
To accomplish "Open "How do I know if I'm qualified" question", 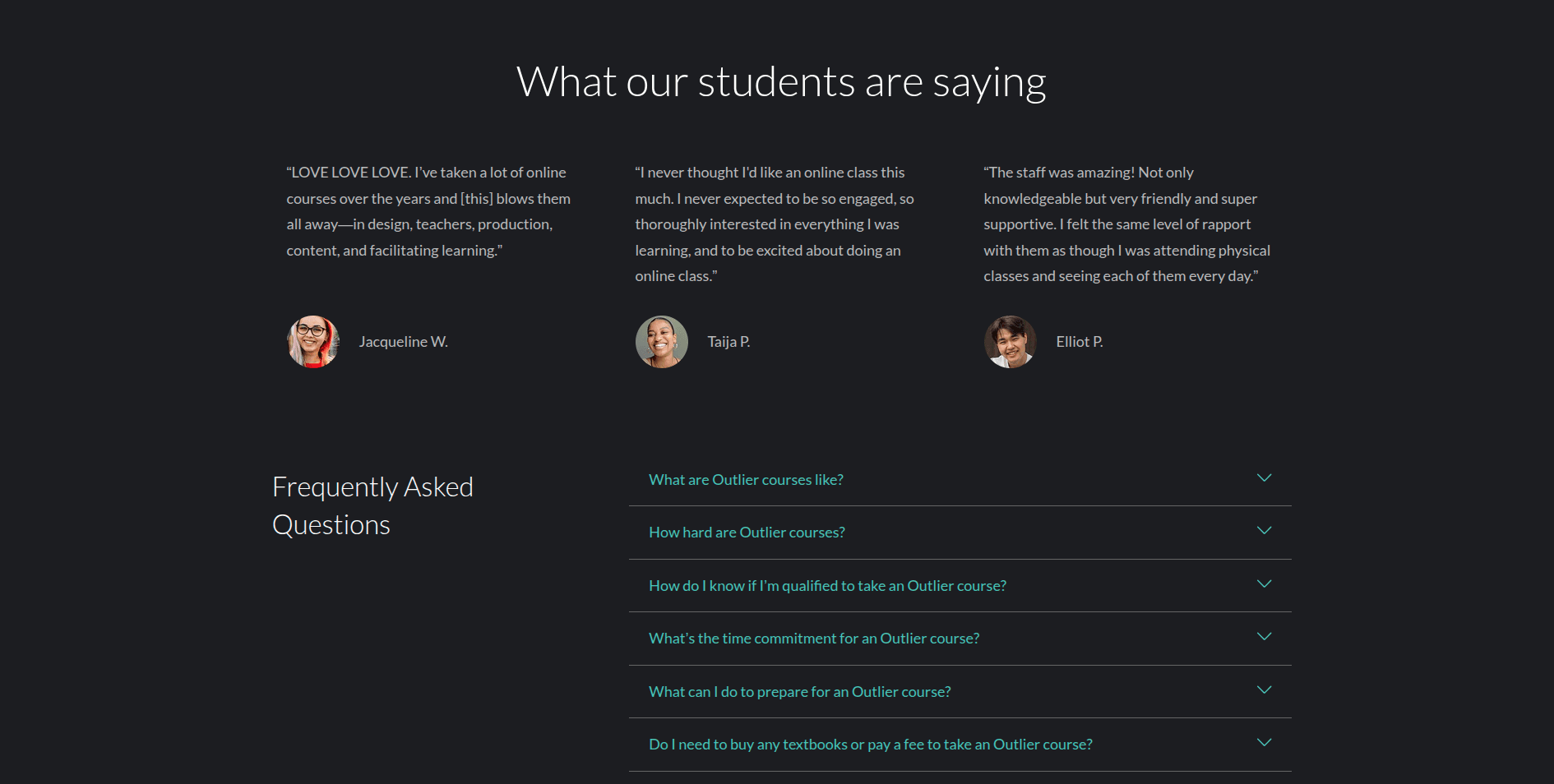I will 826,585.
